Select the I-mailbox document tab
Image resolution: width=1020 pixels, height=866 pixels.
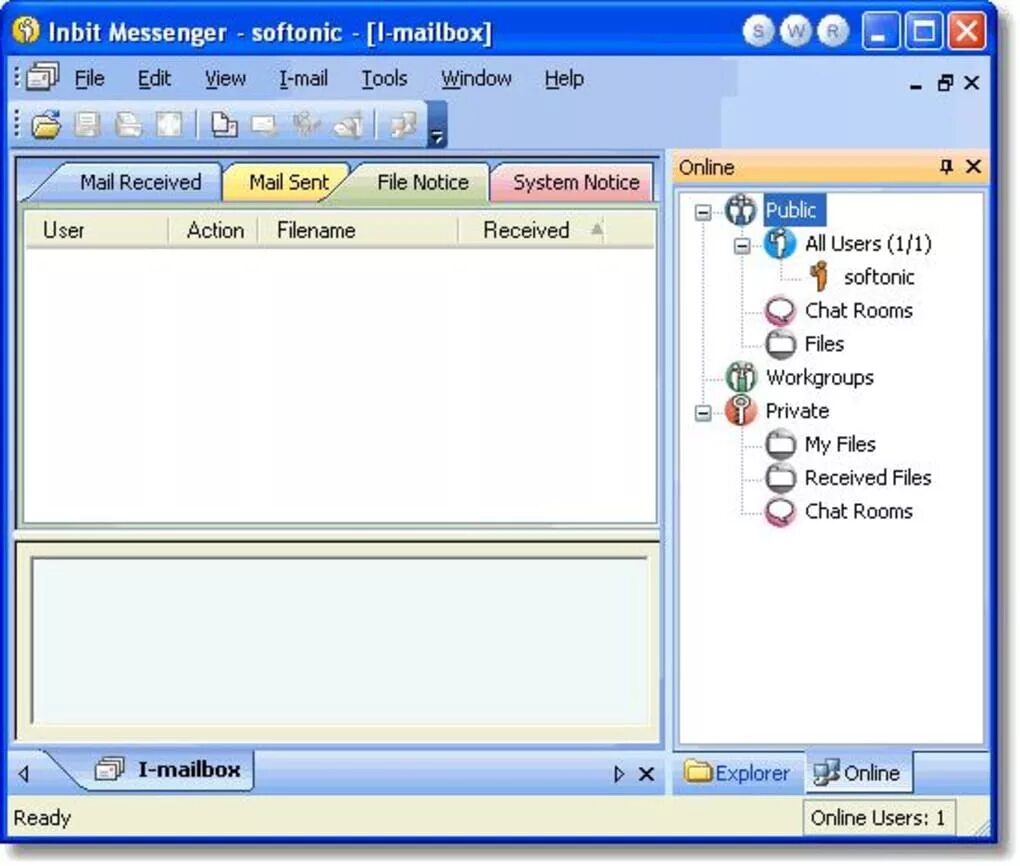coord(169,770)
